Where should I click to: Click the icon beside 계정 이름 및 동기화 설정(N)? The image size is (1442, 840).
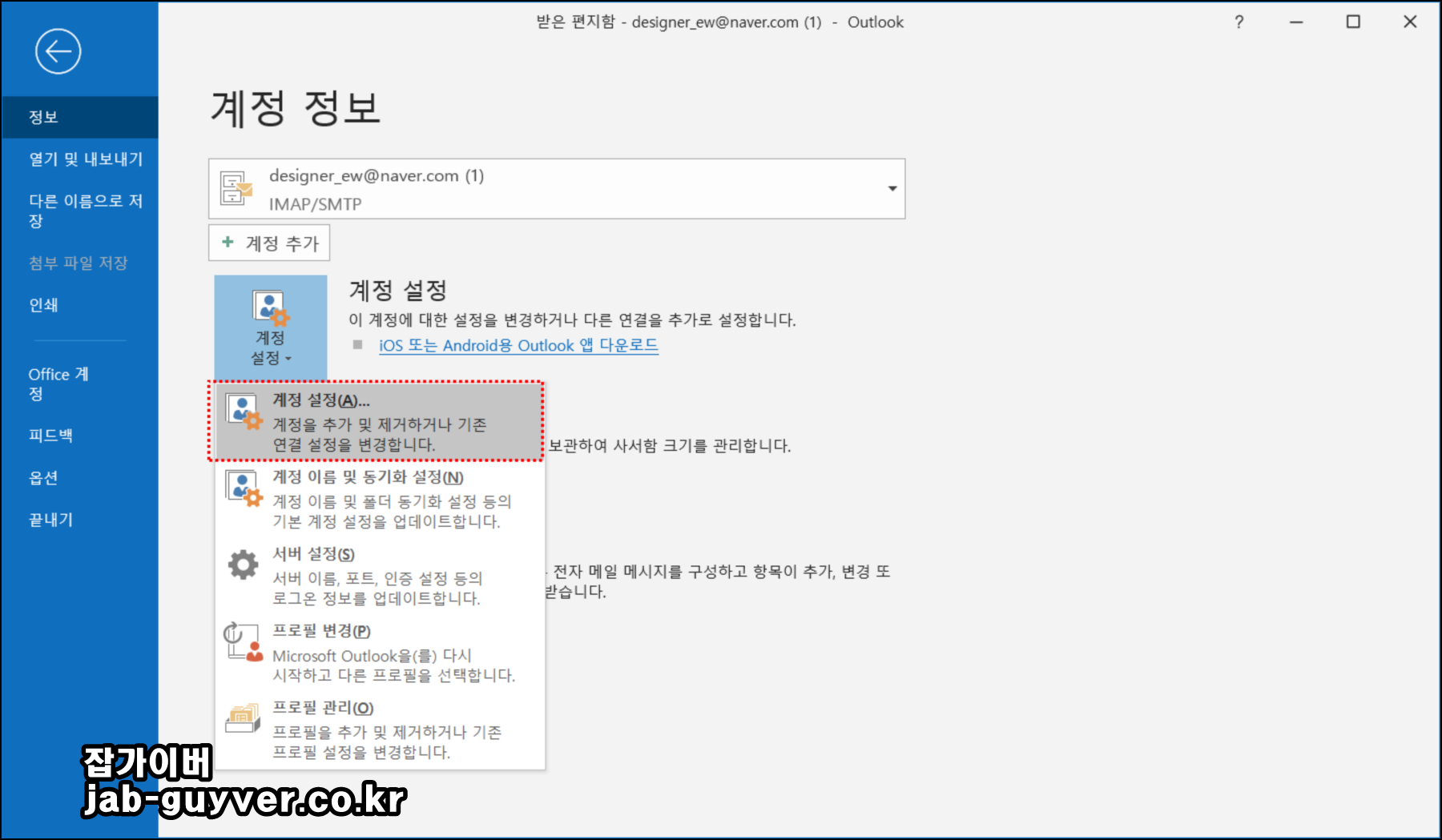point(244,488)
